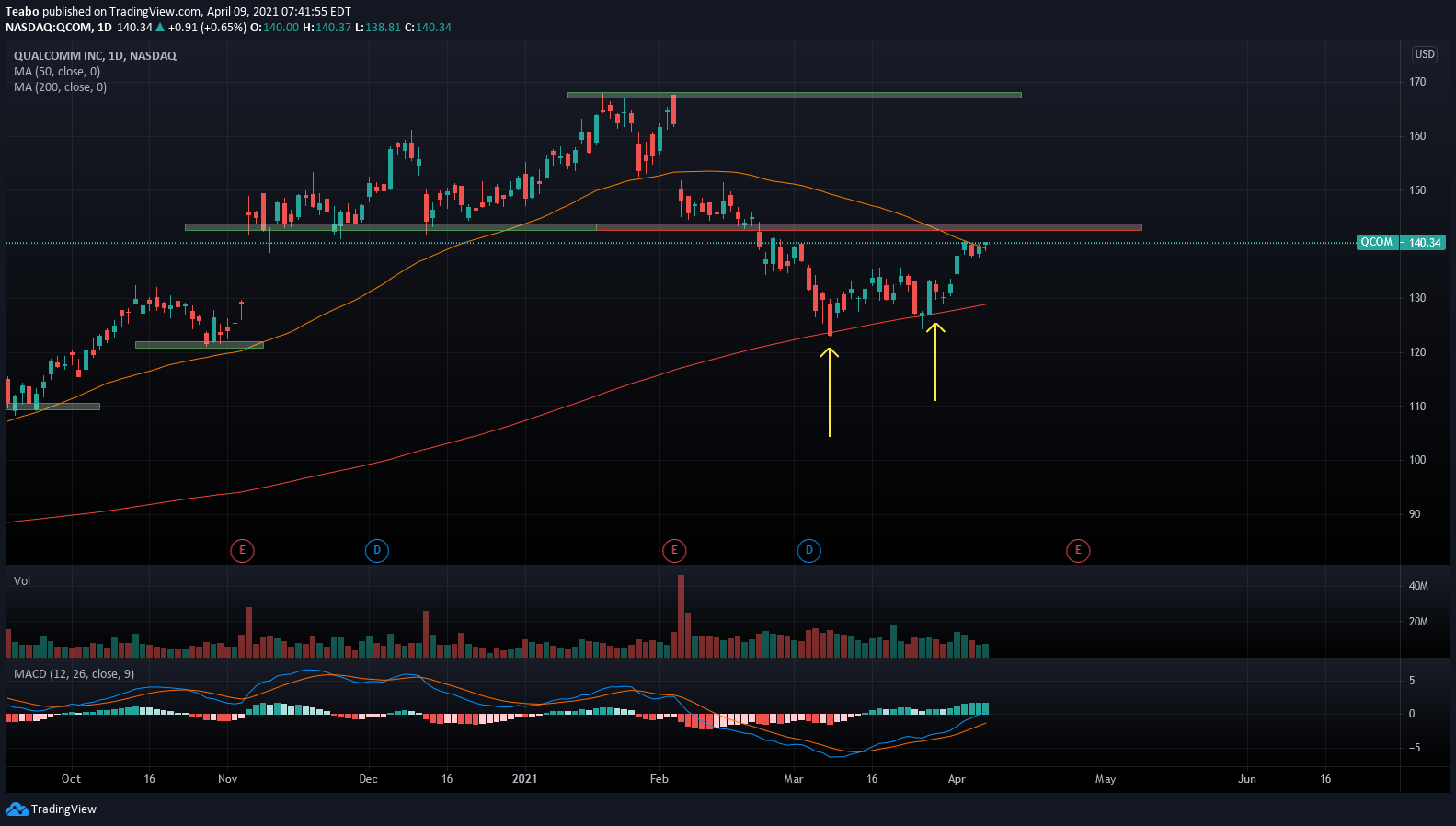Click the 140.34 last price label on the price axis

[1424, 243]
